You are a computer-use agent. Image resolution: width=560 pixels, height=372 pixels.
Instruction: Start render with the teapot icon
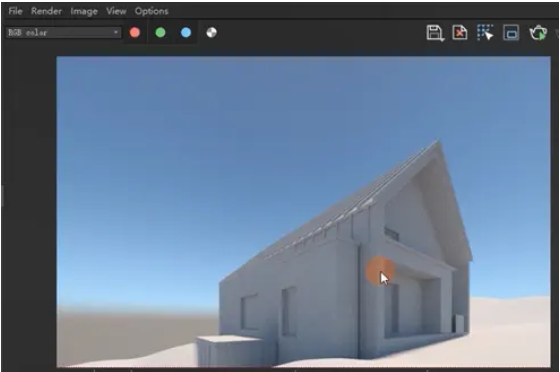[x=538, y=33]
